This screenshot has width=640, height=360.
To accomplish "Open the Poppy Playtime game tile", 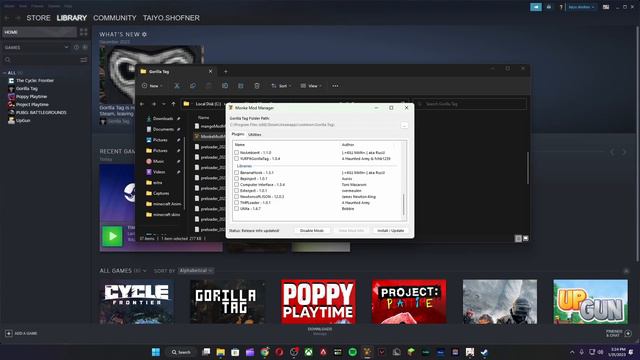I will point(318,302).
